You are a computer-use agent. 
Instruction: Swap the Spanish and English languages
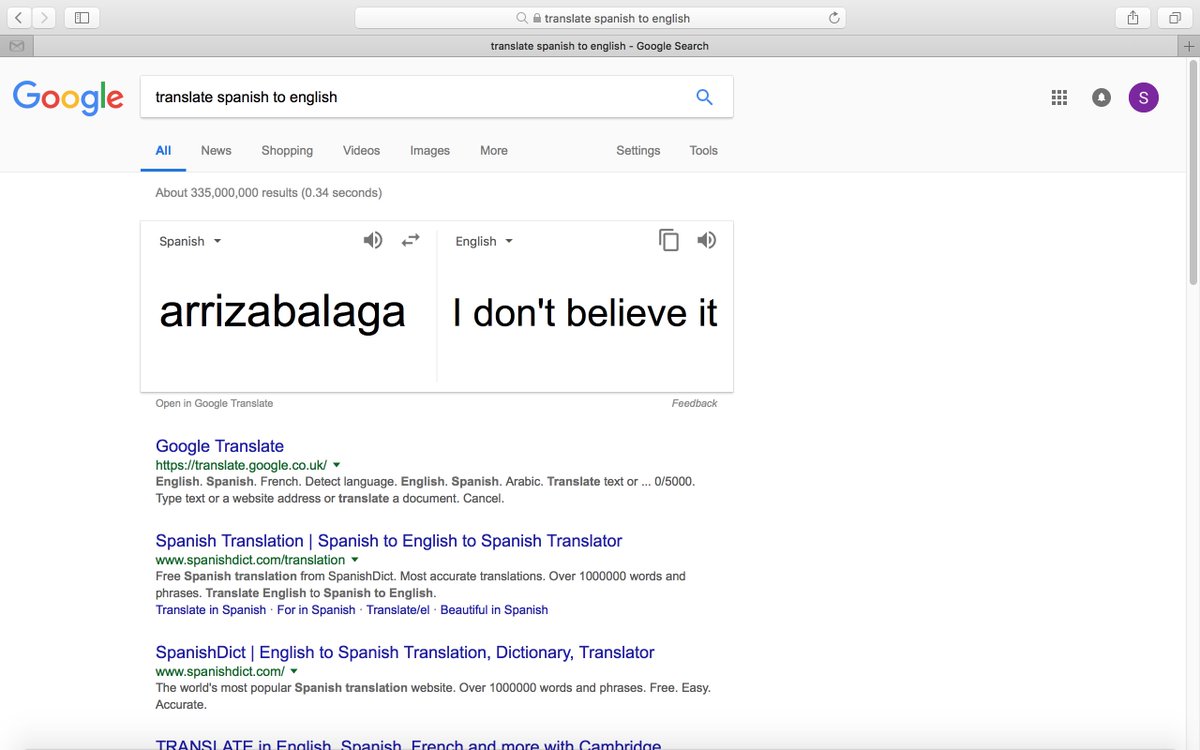tap(410, 240)
